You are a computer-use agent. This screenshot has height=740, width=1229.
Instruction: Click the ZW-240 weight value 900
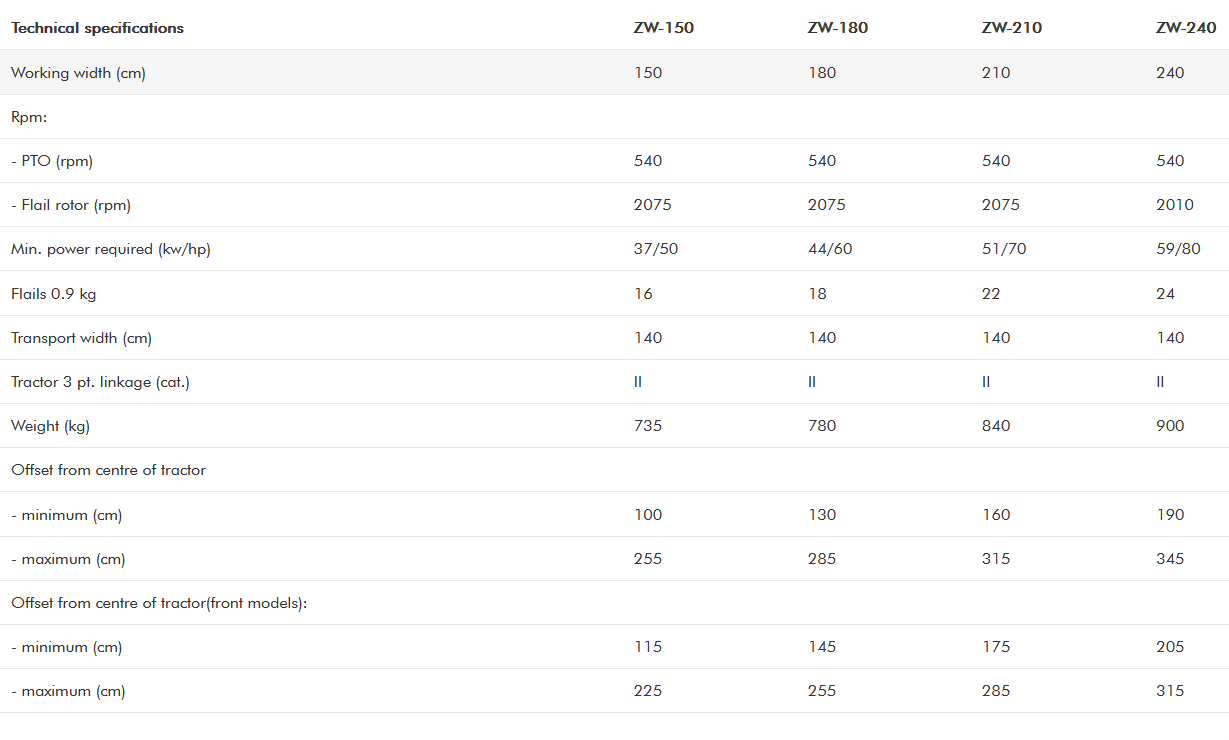click(x=1170, y=426)
